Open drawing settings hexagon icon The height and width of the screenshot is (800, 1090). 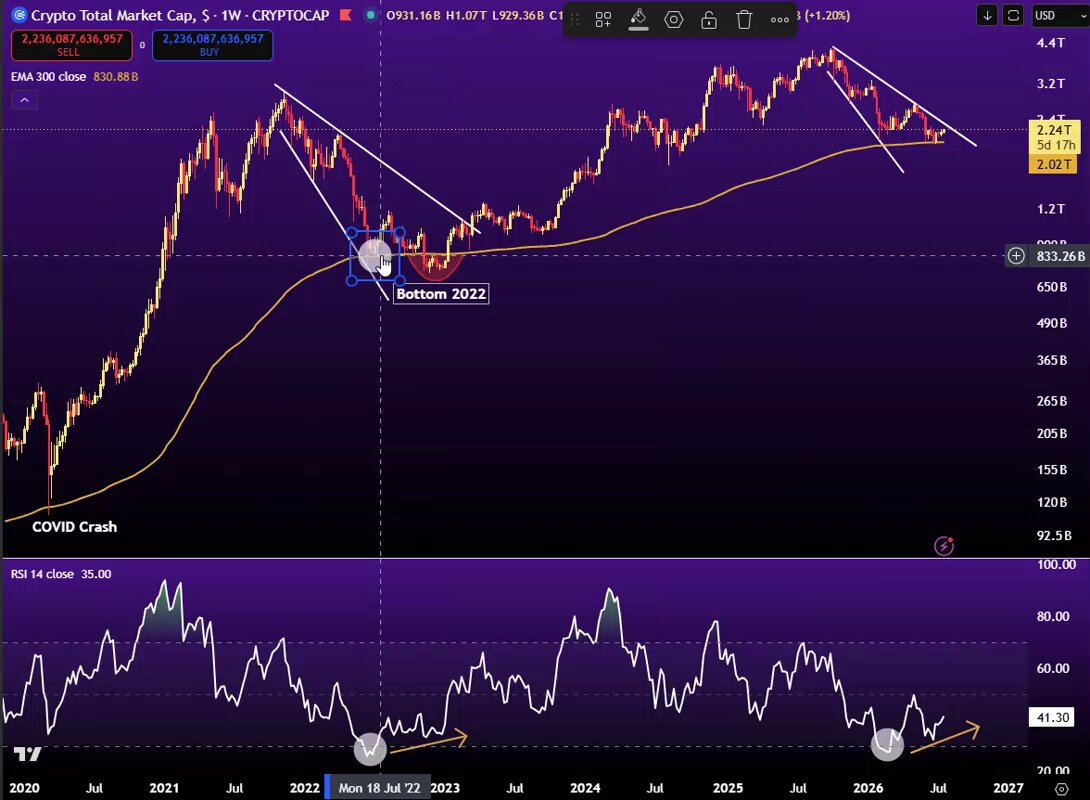click(x=674, y=19)
